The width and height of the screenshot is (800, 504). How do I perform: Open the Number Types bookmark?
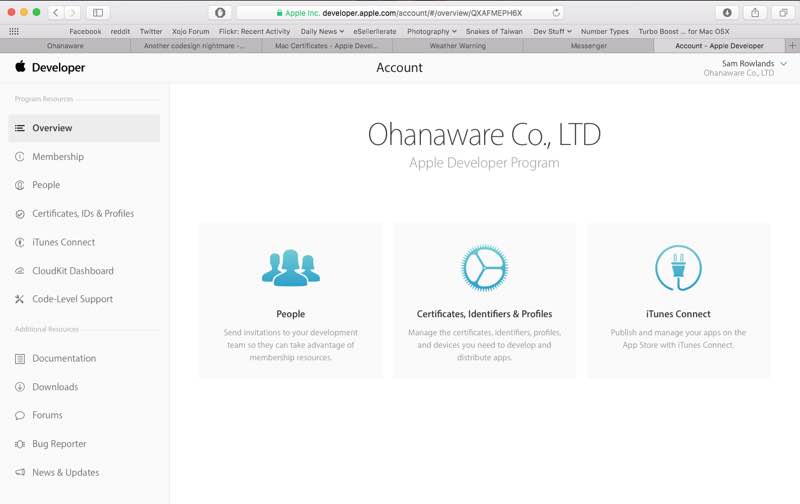point(605,31)
